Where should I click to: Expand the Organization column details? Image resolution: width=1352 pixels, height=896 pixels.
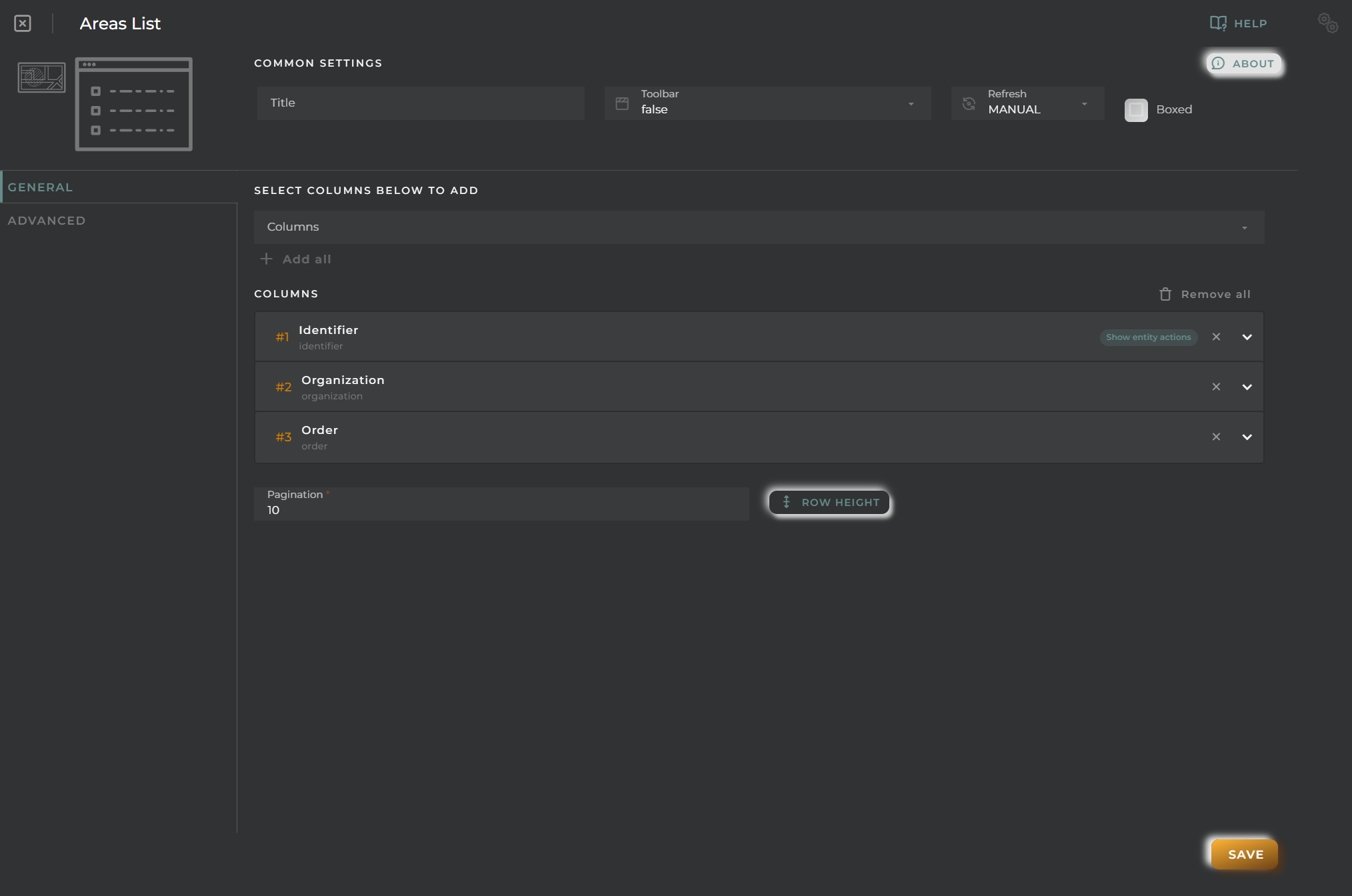(1246, 387)
